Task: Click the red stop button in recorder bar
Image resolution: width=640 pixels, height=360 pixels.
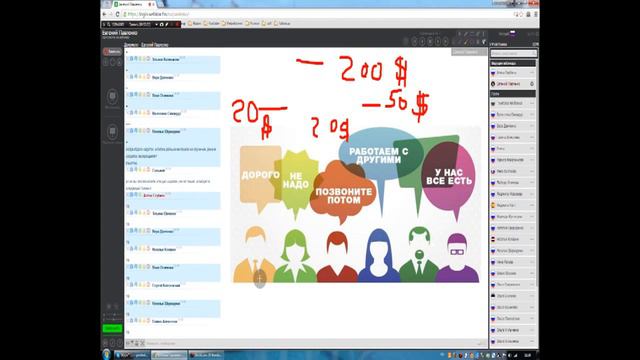Action: (177, 24)
